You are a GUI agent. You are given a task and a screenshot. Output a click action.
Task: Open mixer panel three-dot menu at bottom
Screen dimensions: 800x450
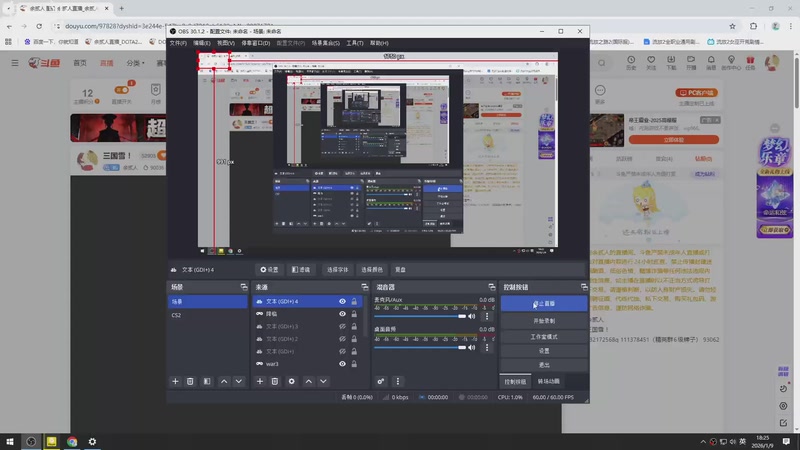[398, 381]
